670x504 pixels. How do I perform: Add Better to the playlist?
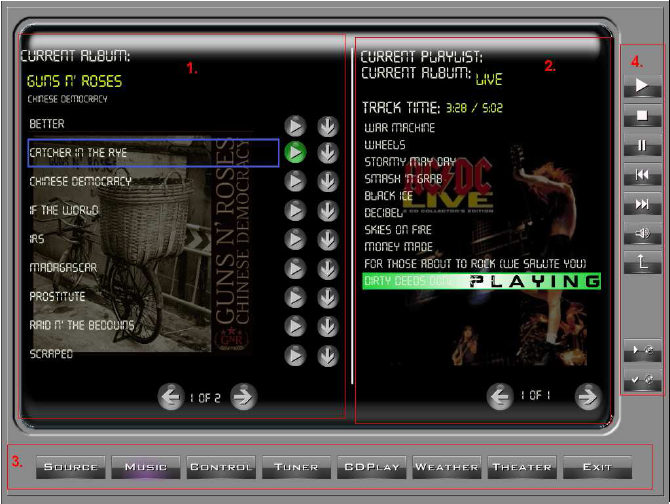(328, 126)
